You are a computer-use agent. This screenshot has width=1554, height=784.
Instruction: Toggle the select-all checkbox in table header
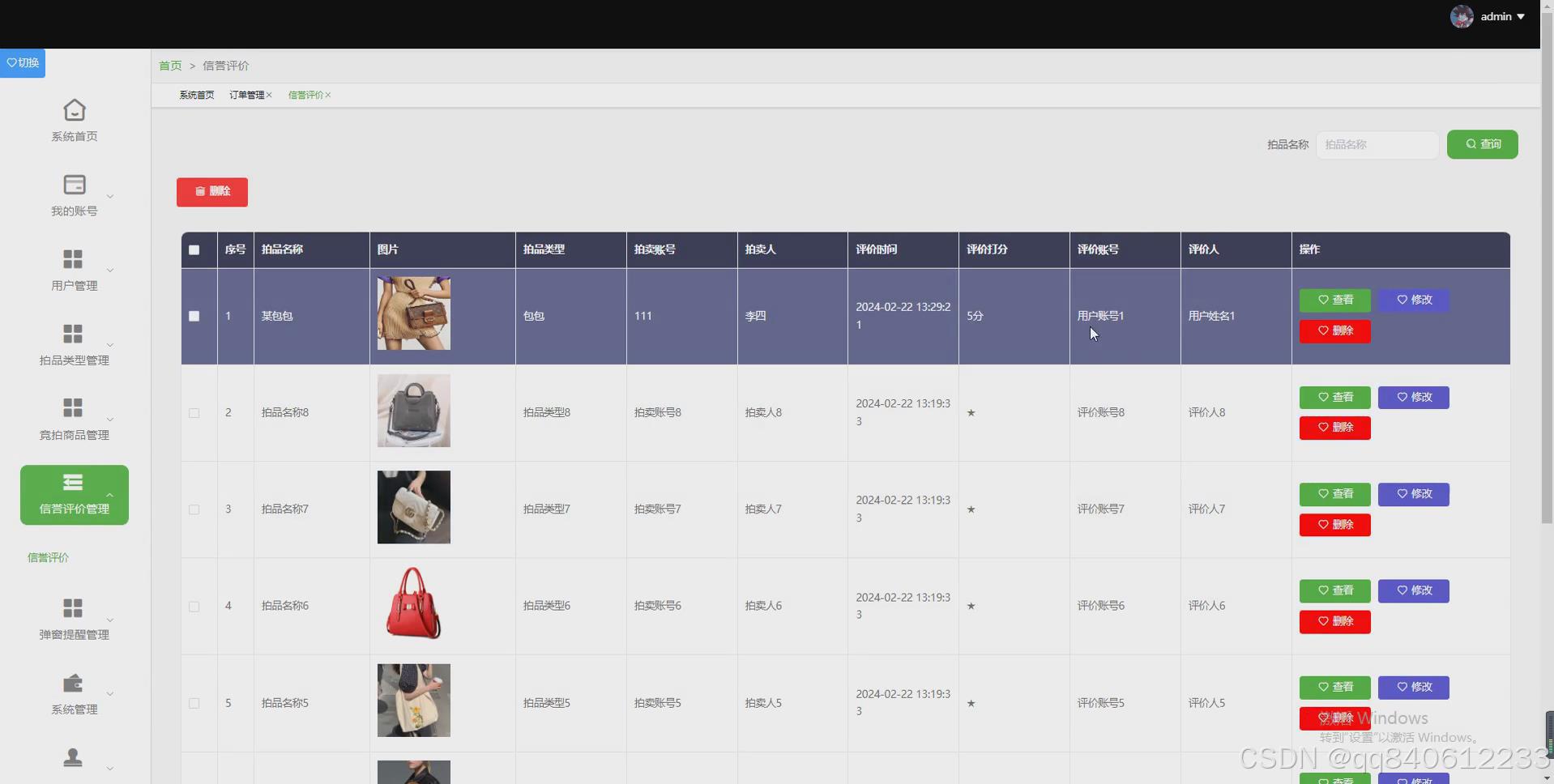click(194, 250)
